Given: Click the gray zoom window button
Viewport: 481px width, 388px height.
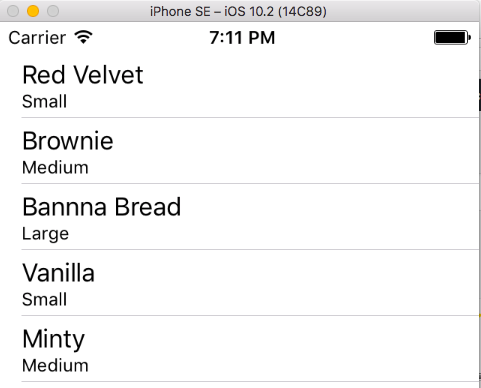Looking at the screenshot, I should click(x=53, y=11).
